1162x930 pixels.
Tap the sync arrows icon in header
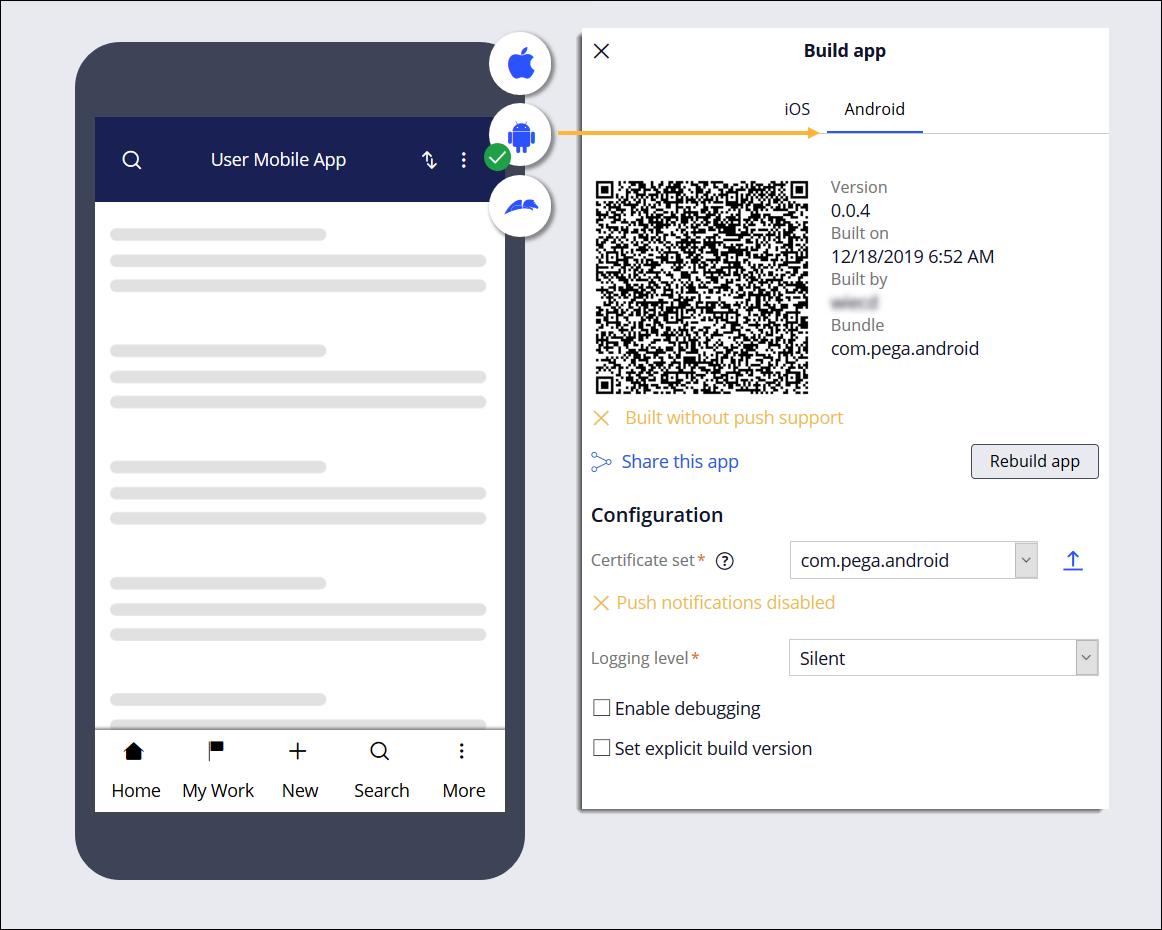point(429,160)
